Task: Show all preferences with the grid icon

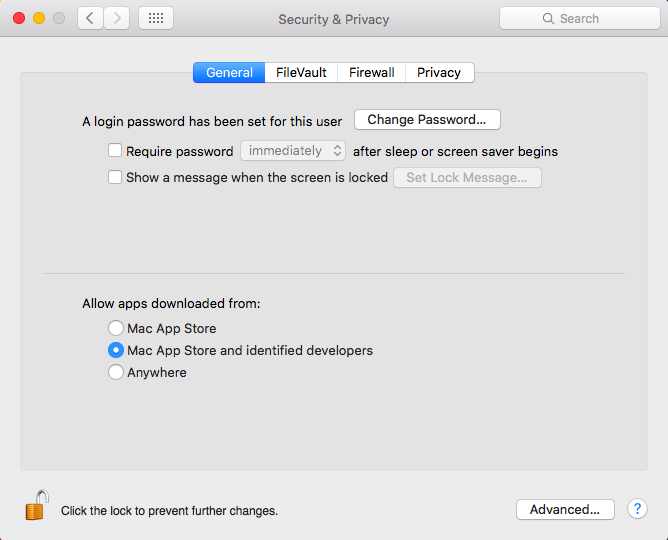Action: (x=155, y=18)
